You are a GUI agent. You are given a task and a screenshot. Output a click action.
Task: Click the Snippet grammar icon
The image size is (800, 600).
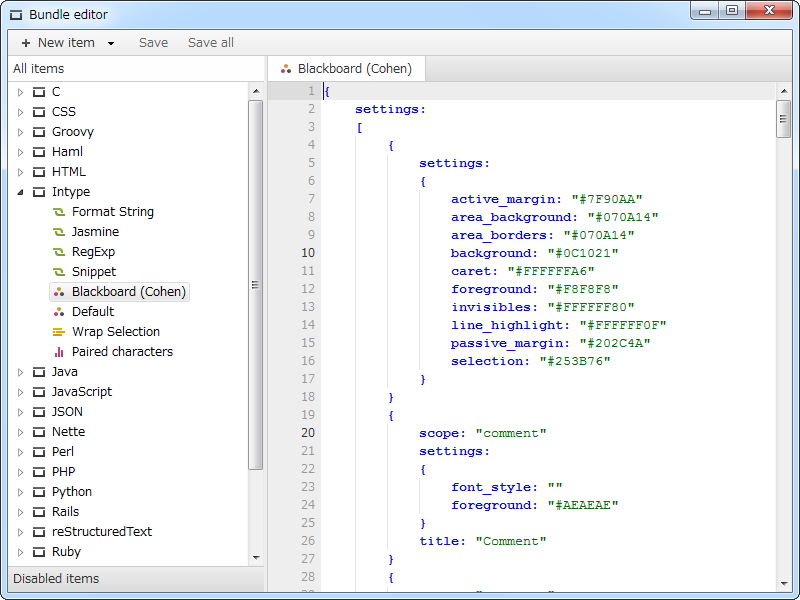tap(59, 272)
